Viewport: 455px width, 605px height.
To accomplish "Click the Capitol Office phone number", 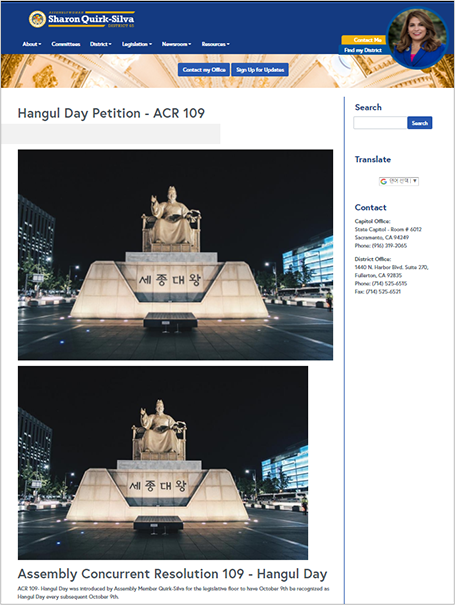I will click(389, 245).
